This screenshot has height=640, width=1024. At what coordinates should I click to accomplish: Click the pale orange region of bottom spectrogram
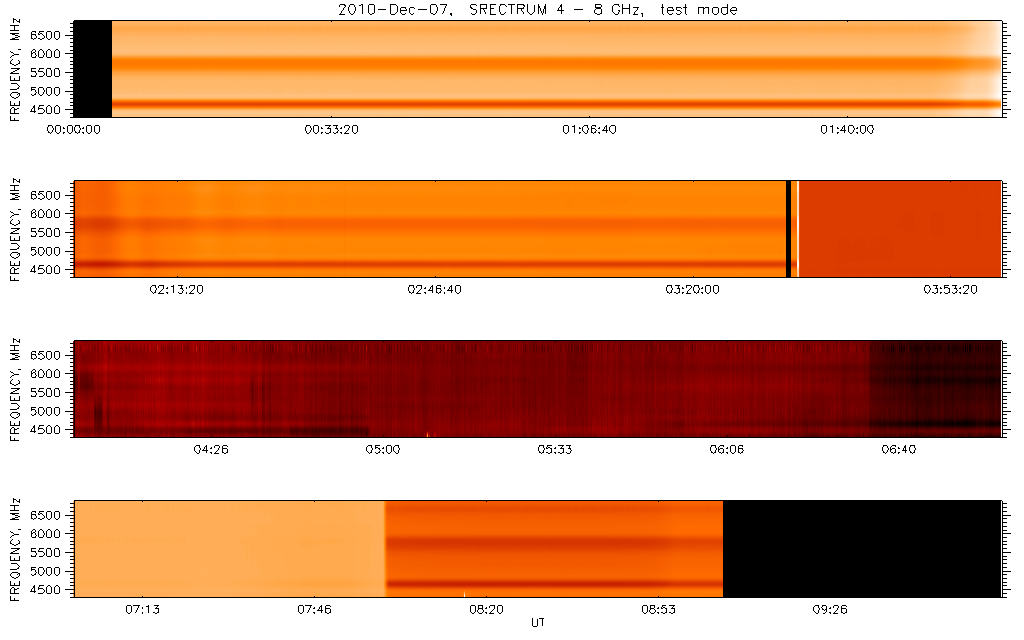[x=230, y=548]
